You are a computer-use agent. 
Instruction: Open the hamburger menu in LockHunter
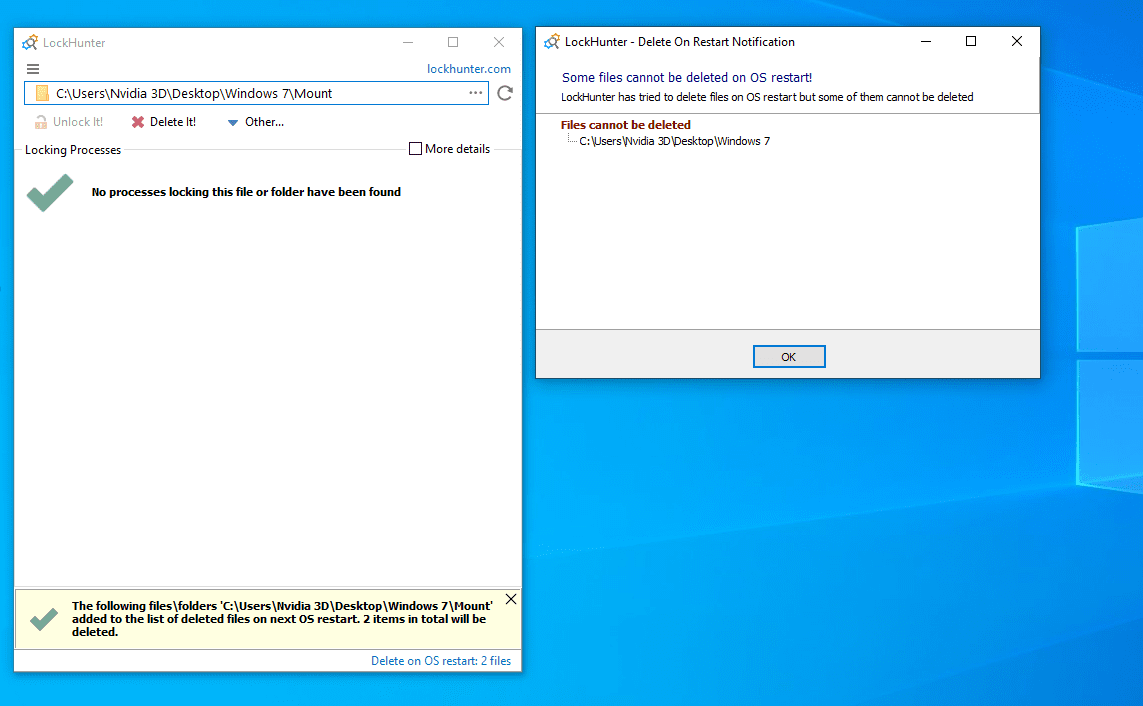coord(33,69)
